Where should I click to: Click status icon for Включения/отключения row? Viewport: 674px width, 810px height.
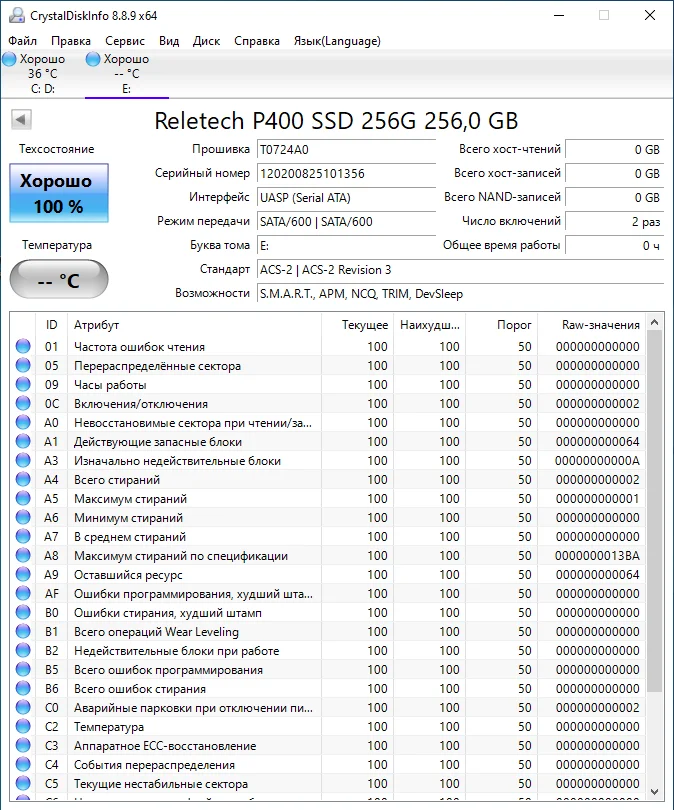click(23, 403)
